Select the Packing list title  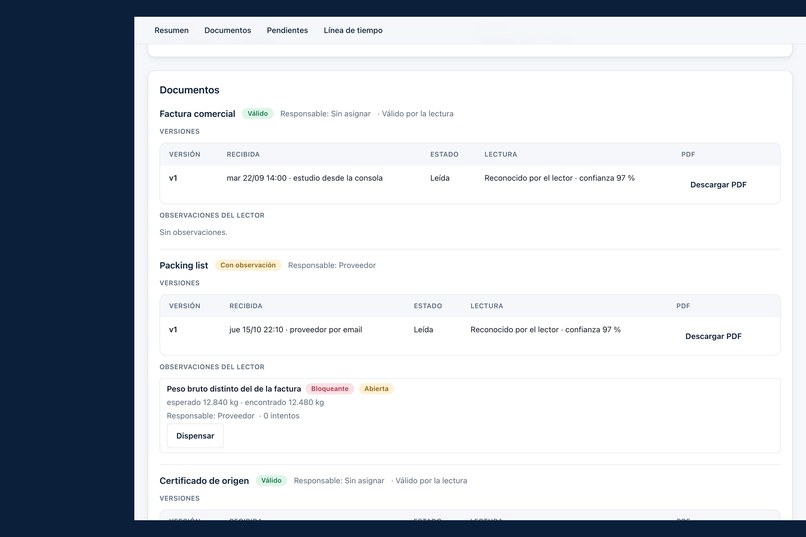pyautogui.click(x=184, y=265)
